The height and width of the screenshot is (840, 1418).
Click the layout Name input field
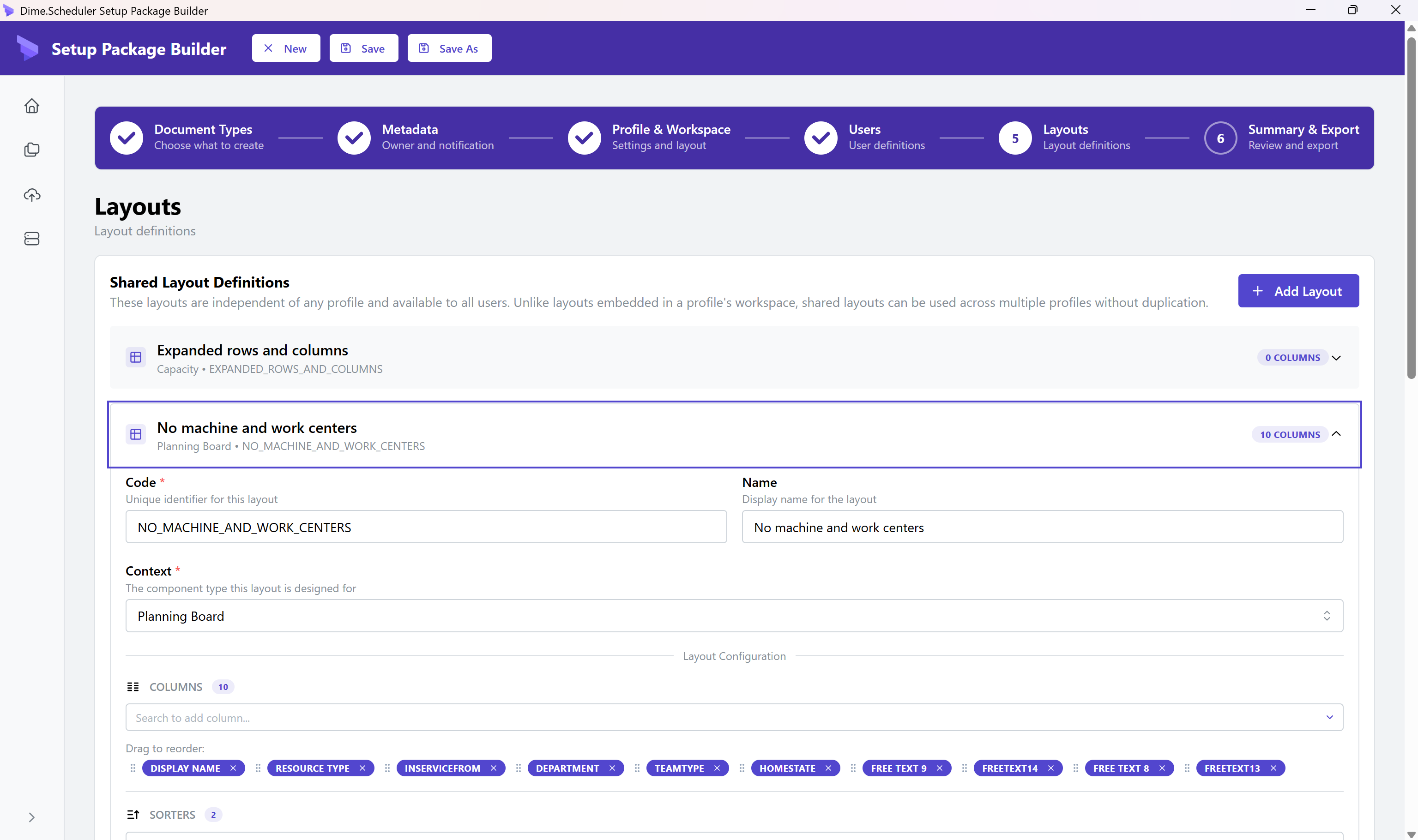tap(1042, 527)
